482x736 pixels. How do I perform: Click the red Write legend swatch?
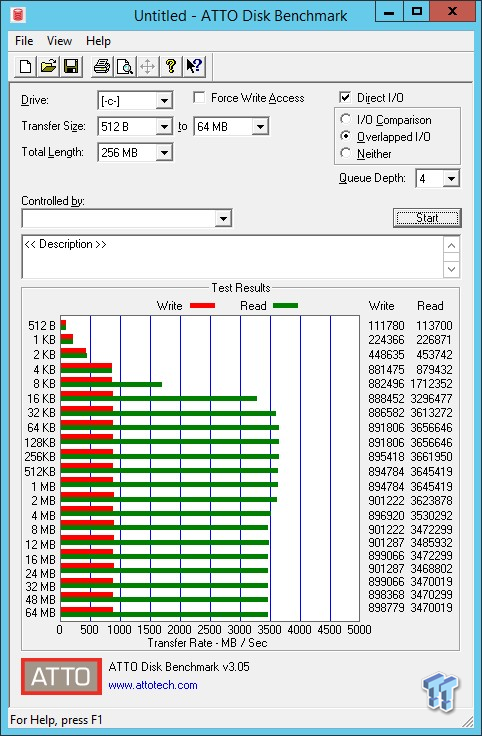click(202, 306)
